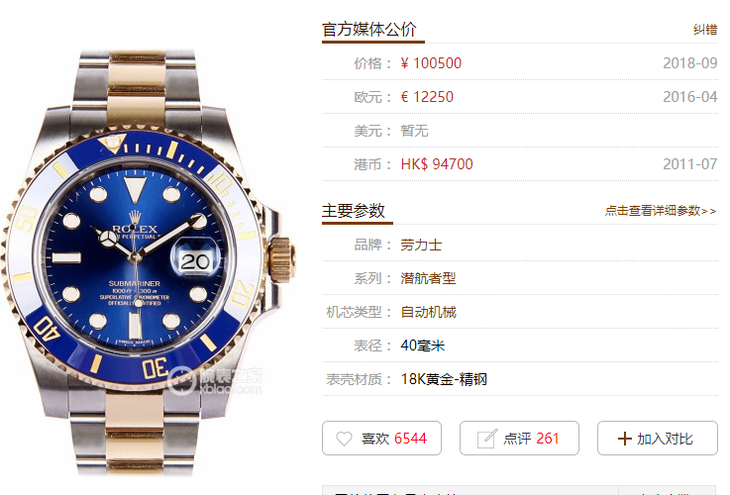
Task: Open the Rolex Submariner watch image
Action: point(148,263)
